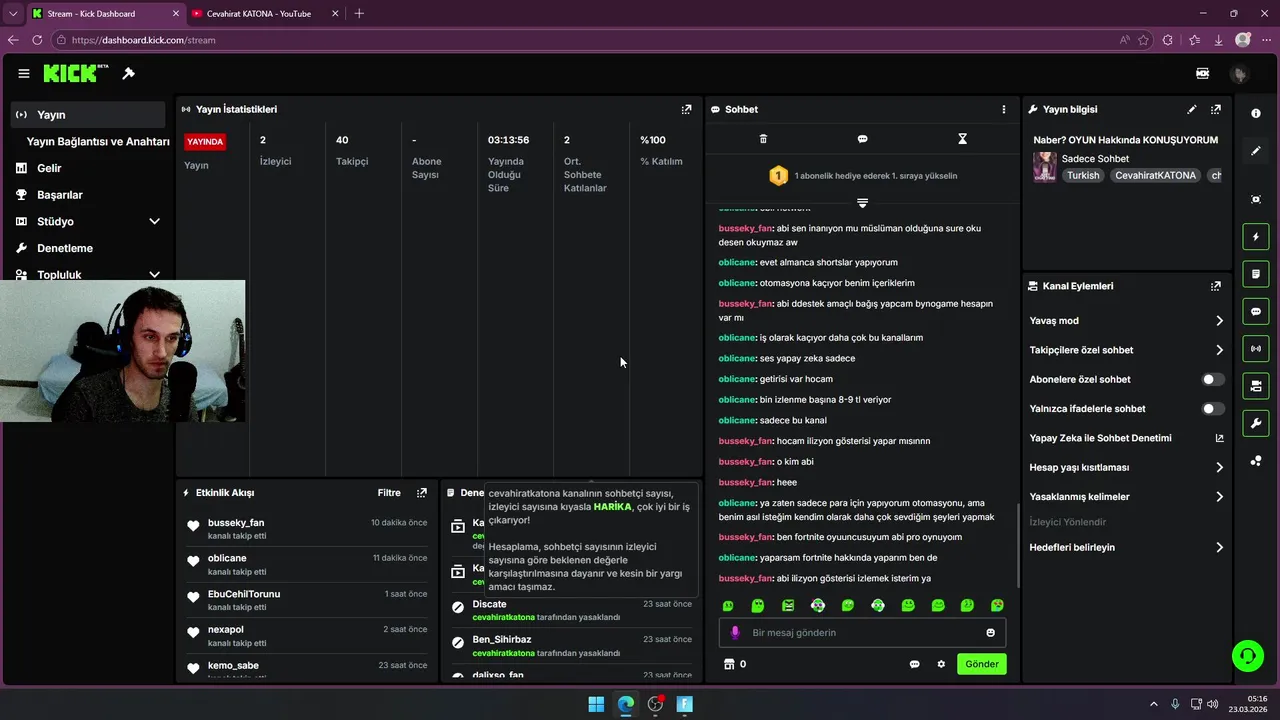
Task: Click the Turkish tag chip
Action: pos(1083,175)
